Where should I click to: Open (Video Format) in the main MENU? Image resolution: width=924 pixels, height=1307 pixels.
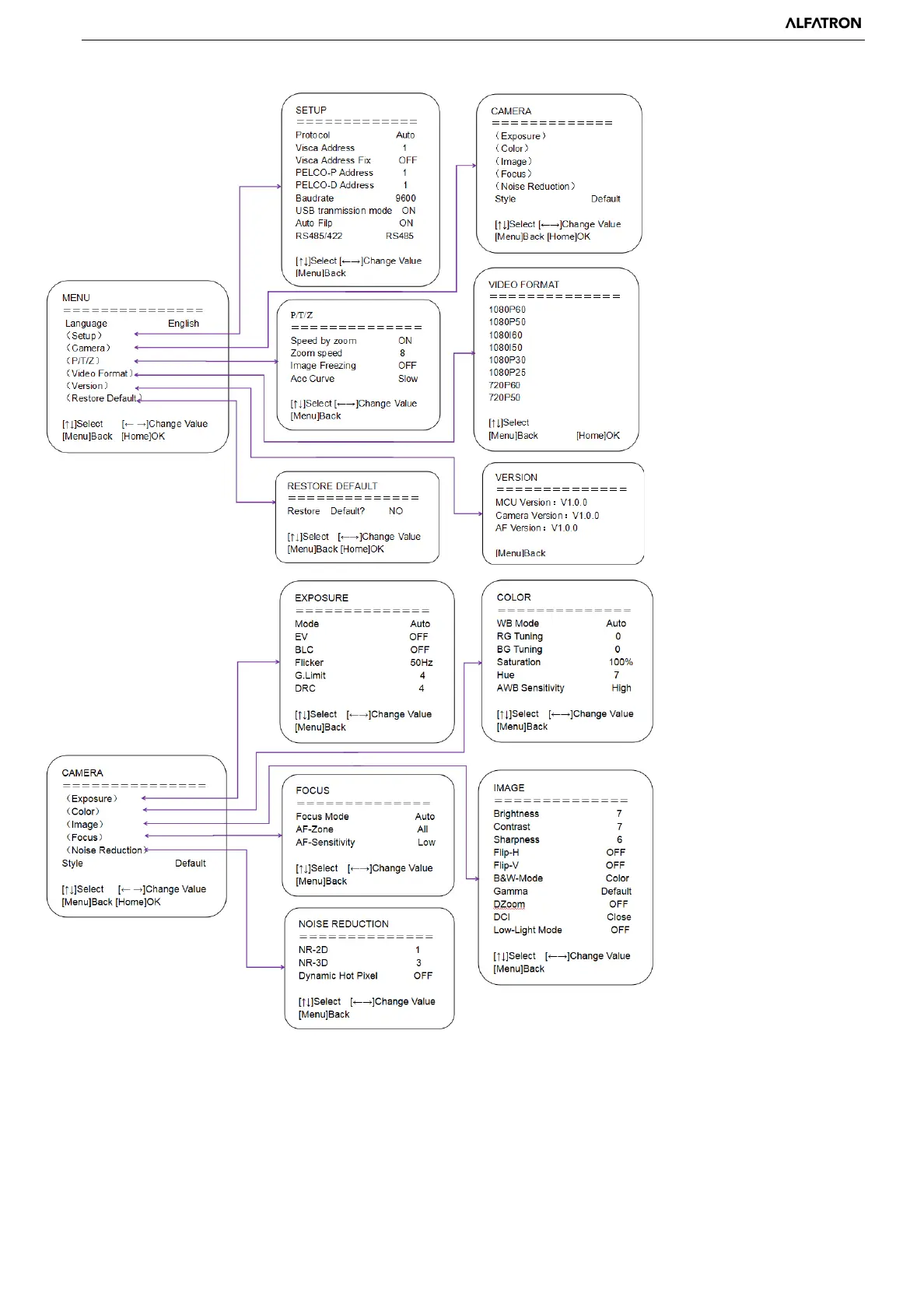pos(100,373)
